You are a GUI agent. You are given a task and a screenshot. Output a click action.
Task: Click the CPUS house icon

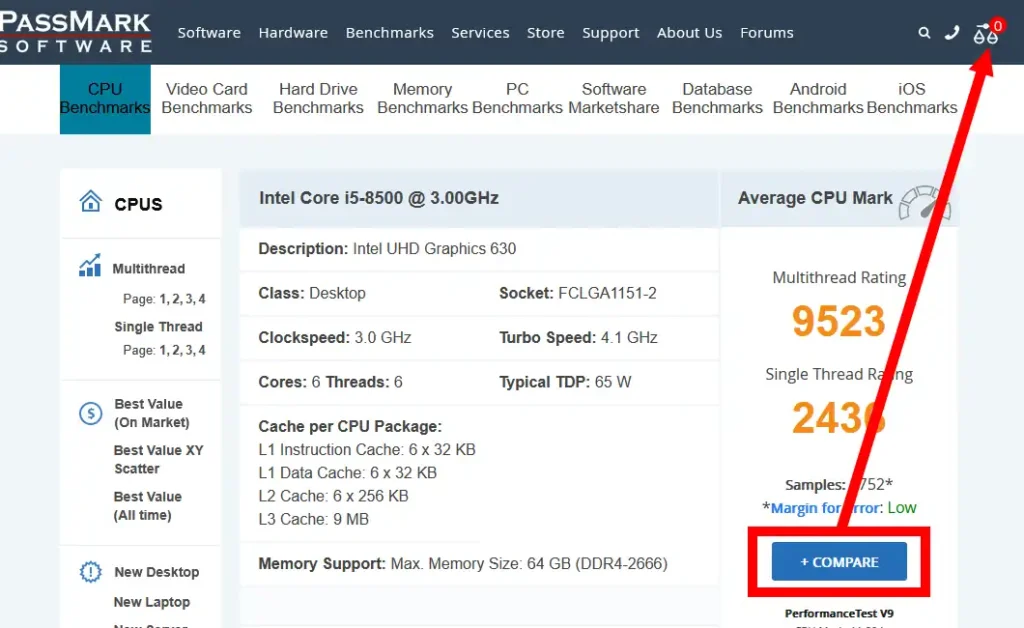point(91,202)
